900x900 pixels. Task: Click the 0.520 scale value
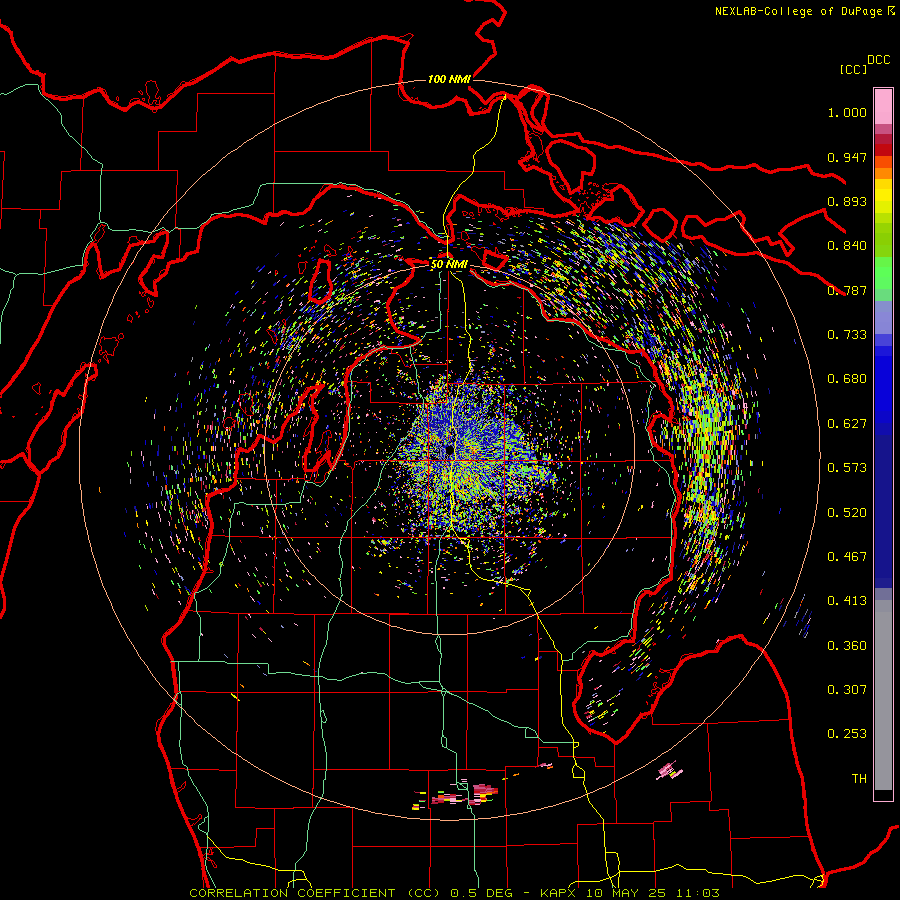point(847,513)
